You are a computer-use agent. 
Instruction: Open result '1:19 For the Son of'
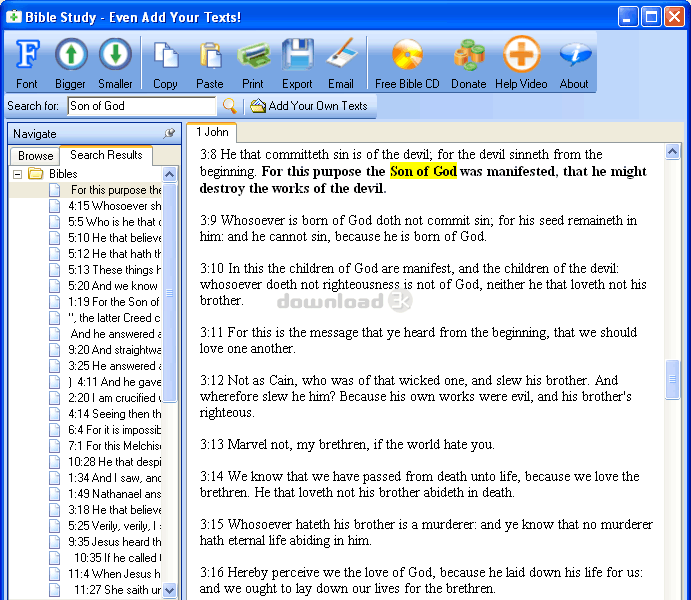click(114, 302)
